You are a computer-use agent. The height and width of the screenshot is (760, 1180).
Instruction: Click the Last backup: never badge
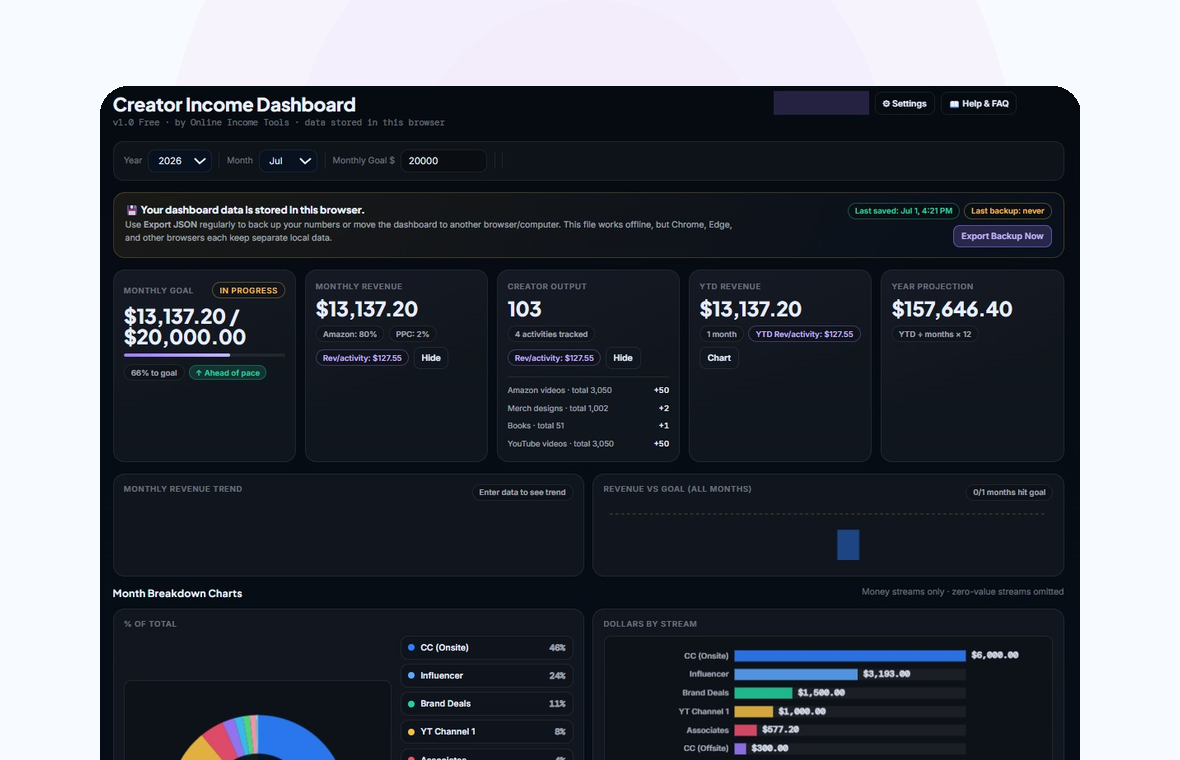tap(1008, 211)
